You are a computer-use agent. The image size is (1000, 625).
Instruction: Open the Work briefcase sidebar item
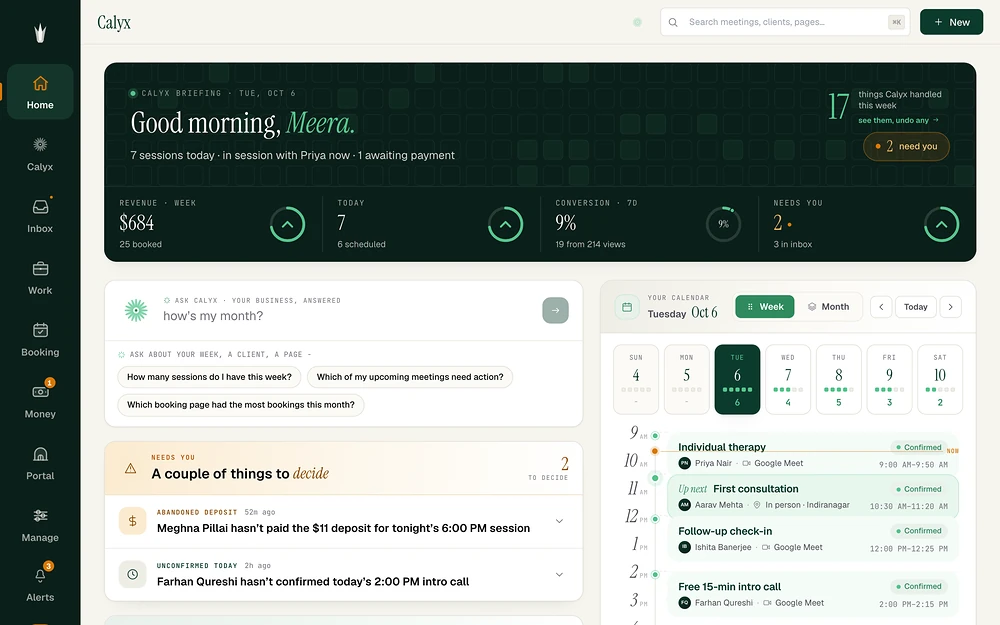tap(40, 277)
